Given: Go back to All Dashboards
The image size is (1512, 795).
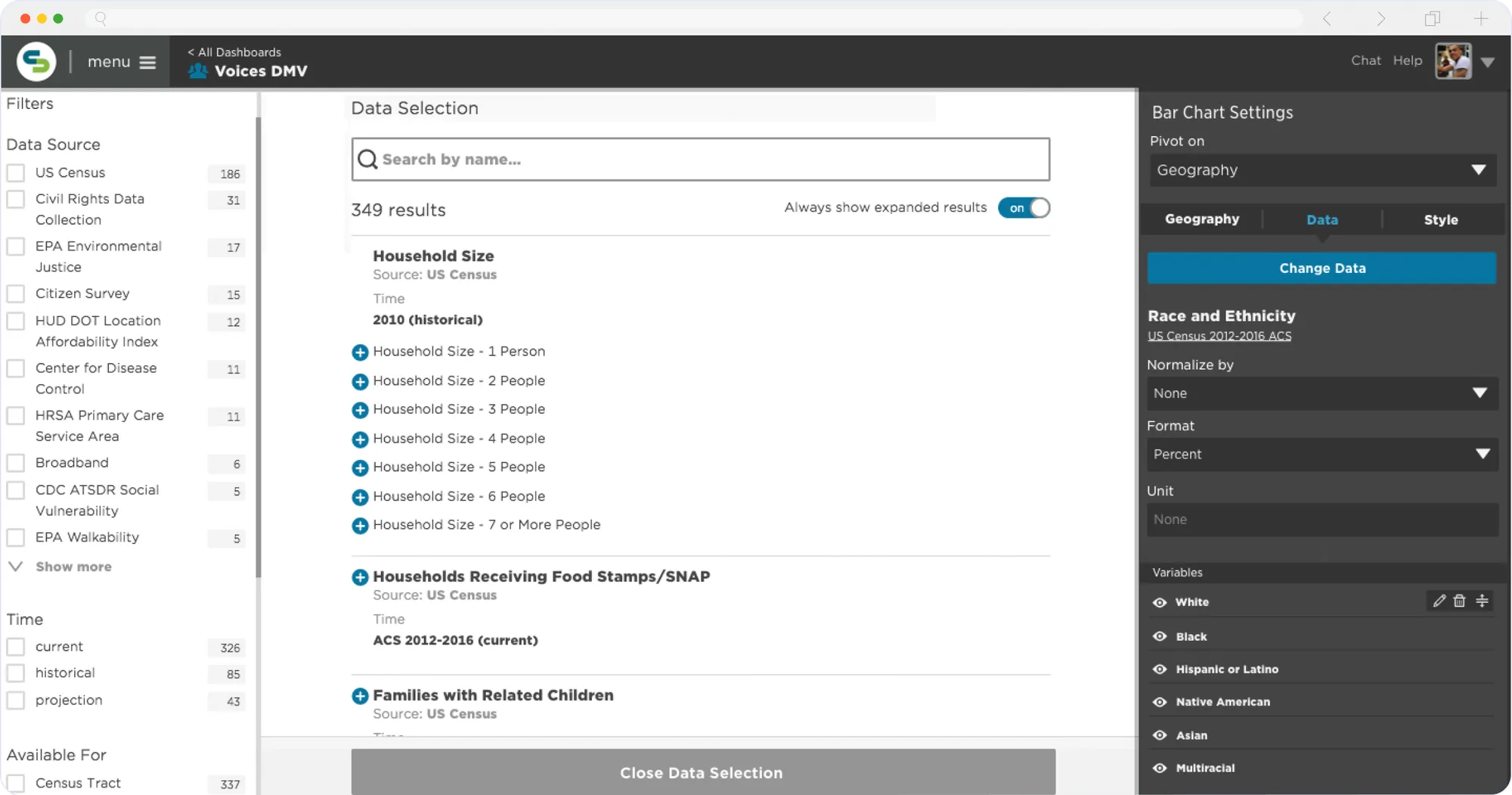Looking at the screenshot, I should [x=234, y=52].
